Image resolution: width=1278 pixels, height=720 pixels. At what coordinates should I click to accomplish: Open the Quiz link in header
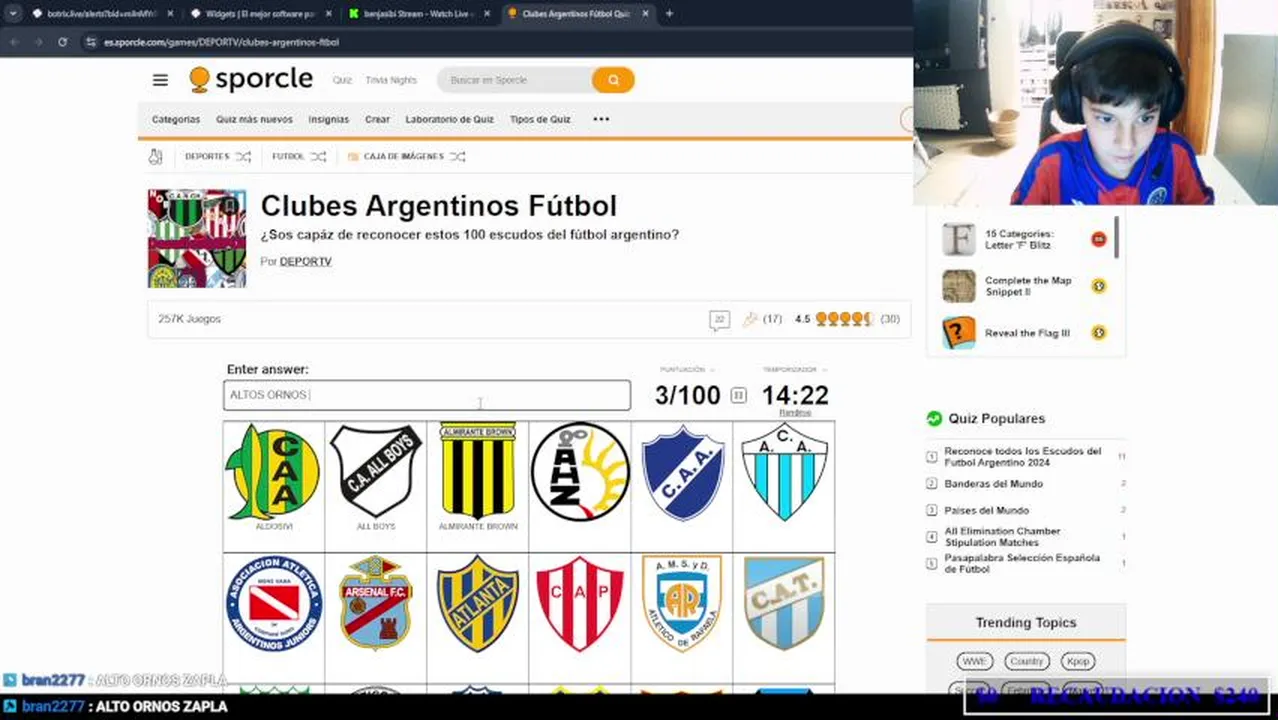pyautogui.click(x=342, y=80)
